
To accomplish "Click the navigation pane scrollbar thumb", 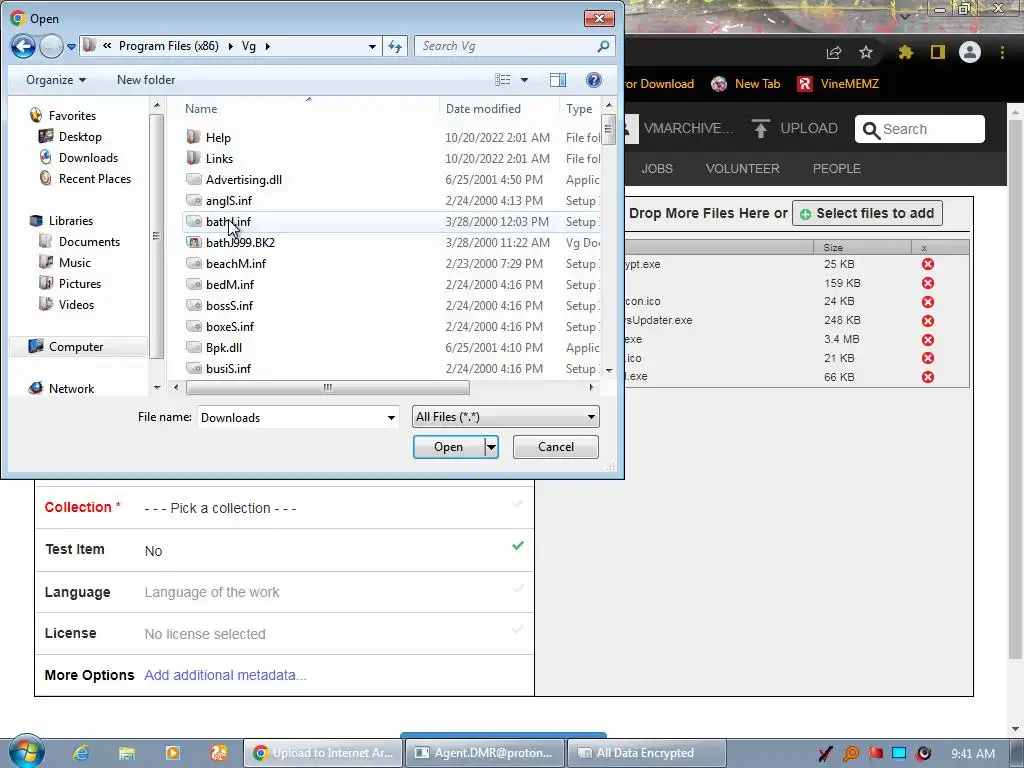I will (x=156, y=236).
